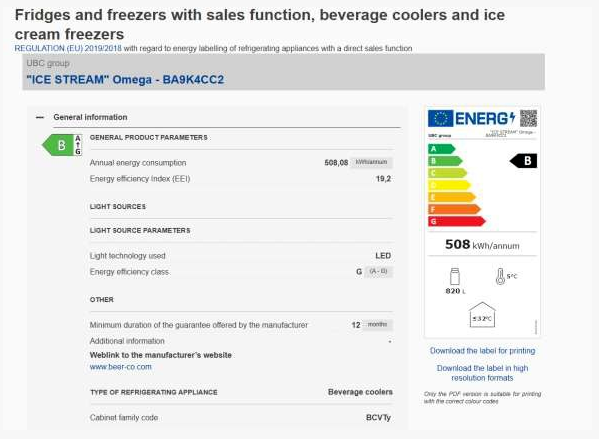The height and width of the screenshot is (439, 599).
Task: Click the (A - G) range tag
Action: click(378, 271)
